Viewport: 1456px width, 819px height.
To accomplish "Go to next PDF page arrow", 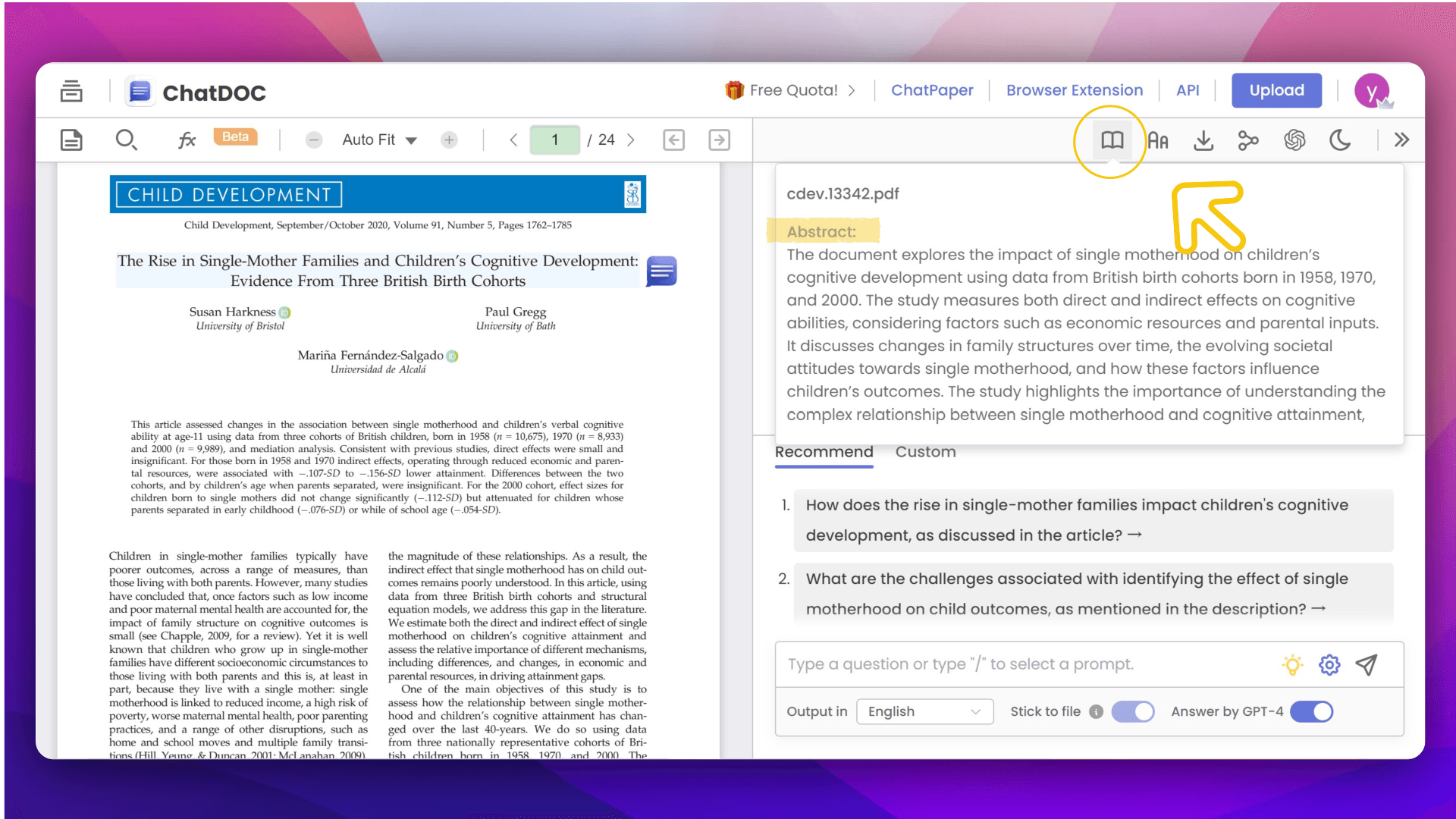I will pos(631,140).
